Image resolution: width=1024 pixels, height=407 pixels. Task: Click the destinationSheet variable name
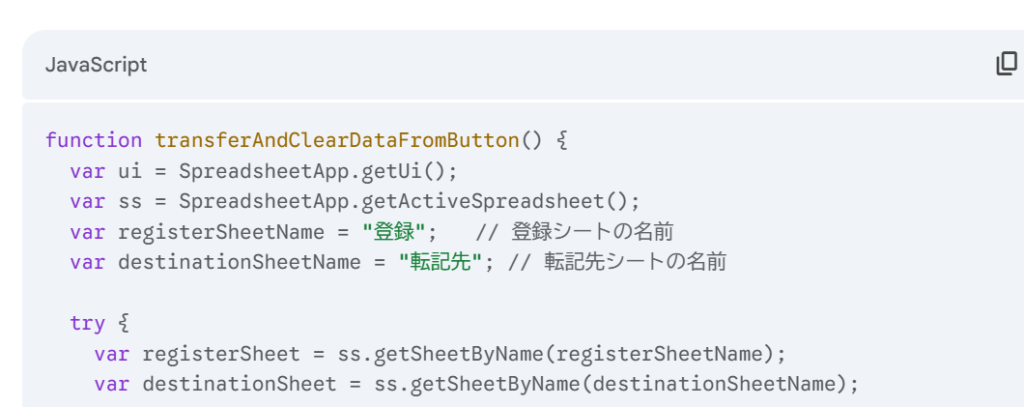click(x=239, y=384)
